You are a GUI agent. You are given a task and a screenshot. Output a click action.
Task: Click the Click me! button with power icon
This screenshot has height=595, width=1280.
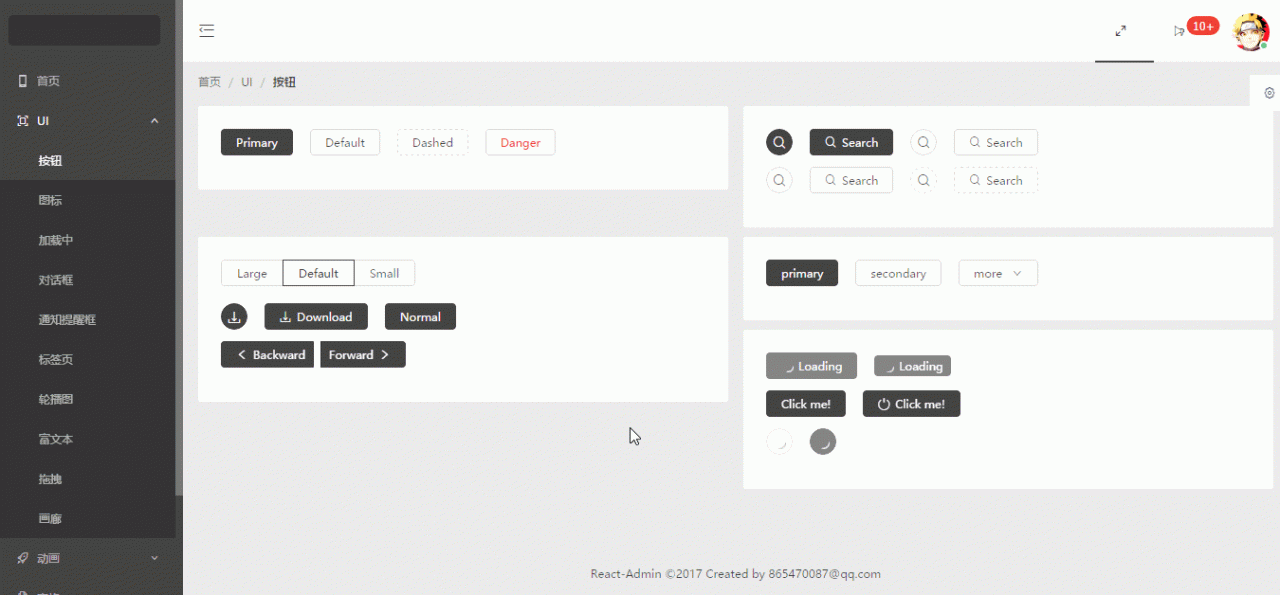[x=911, y=404]
